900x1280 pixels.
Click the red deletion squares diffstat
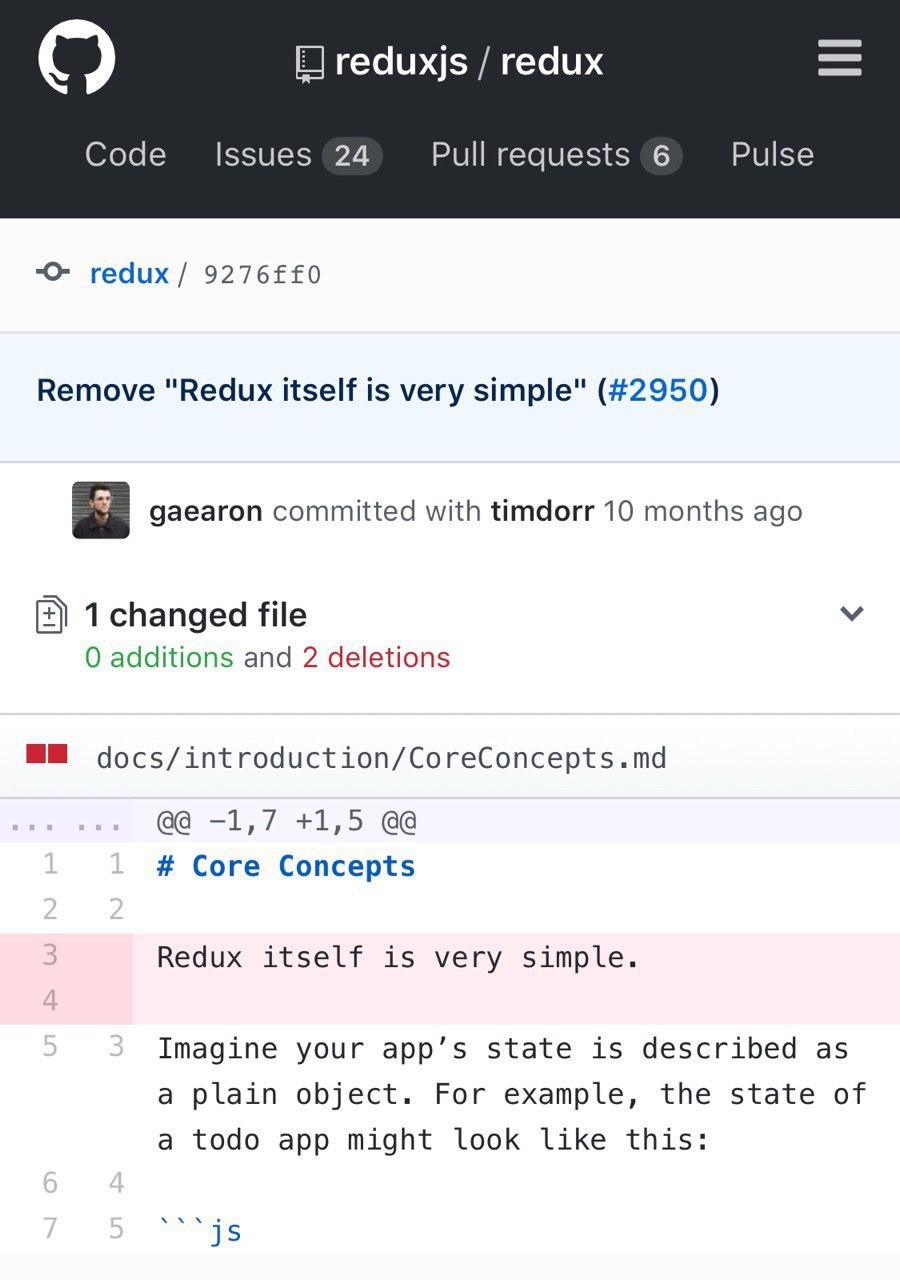tap(47, 755)
